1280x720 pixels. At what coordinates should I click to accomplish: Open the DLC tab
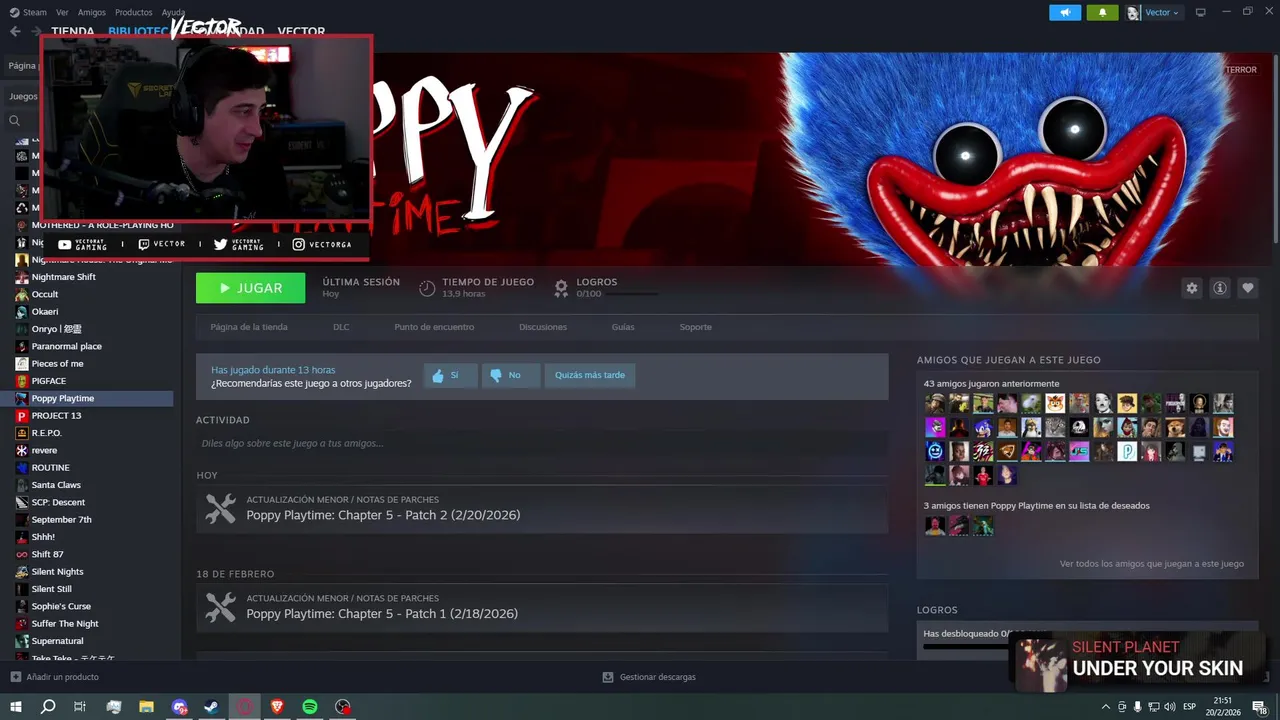(x=341, y=327)
